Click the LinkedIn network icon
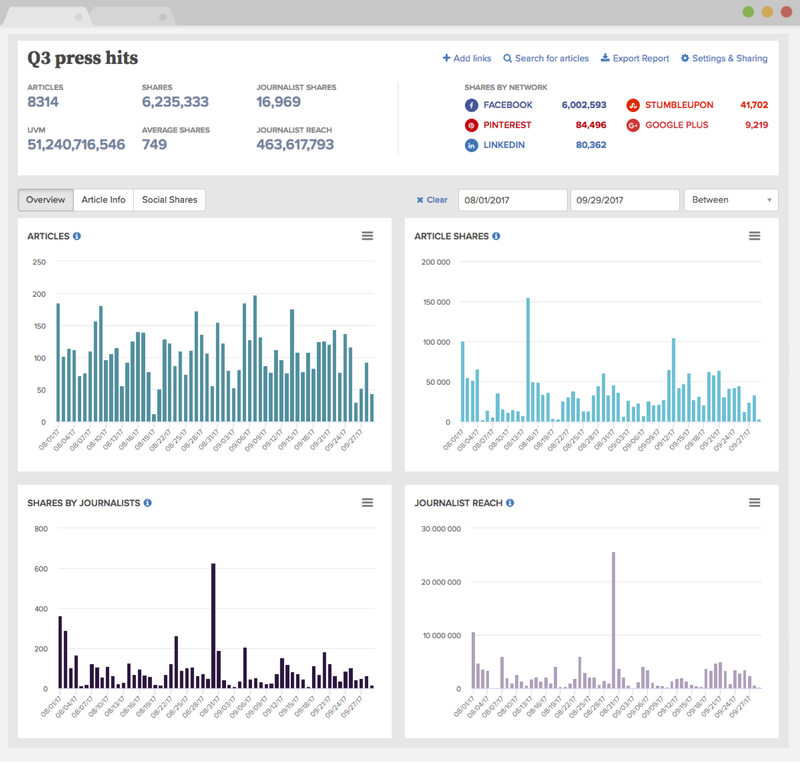The width and height of the screenshot is (800, 763). coord(471,145)
